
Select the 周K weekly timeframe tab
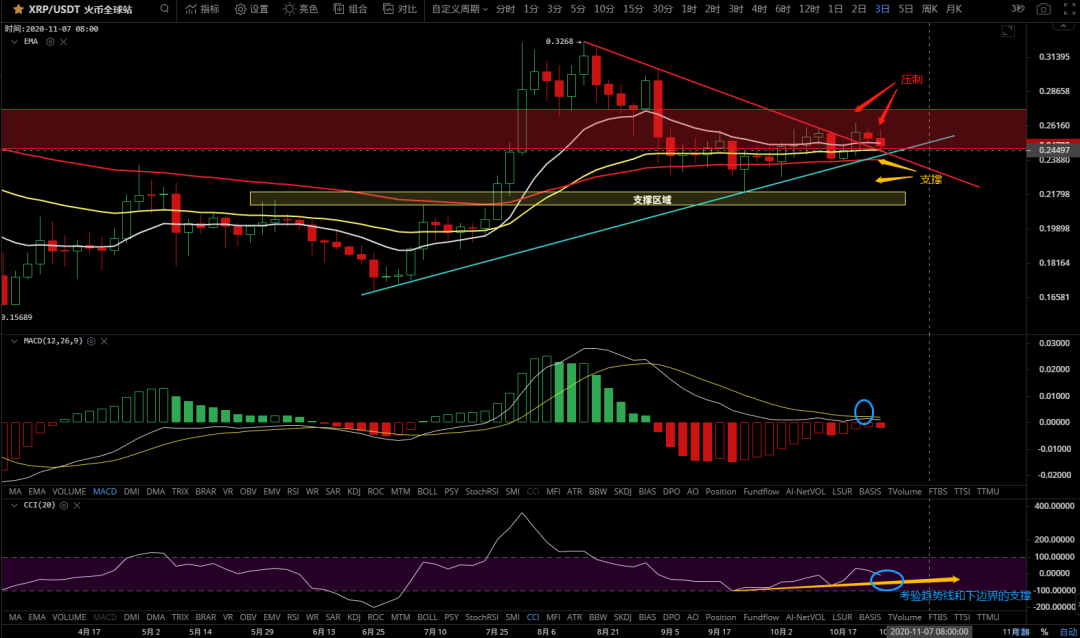coord(929,9)
